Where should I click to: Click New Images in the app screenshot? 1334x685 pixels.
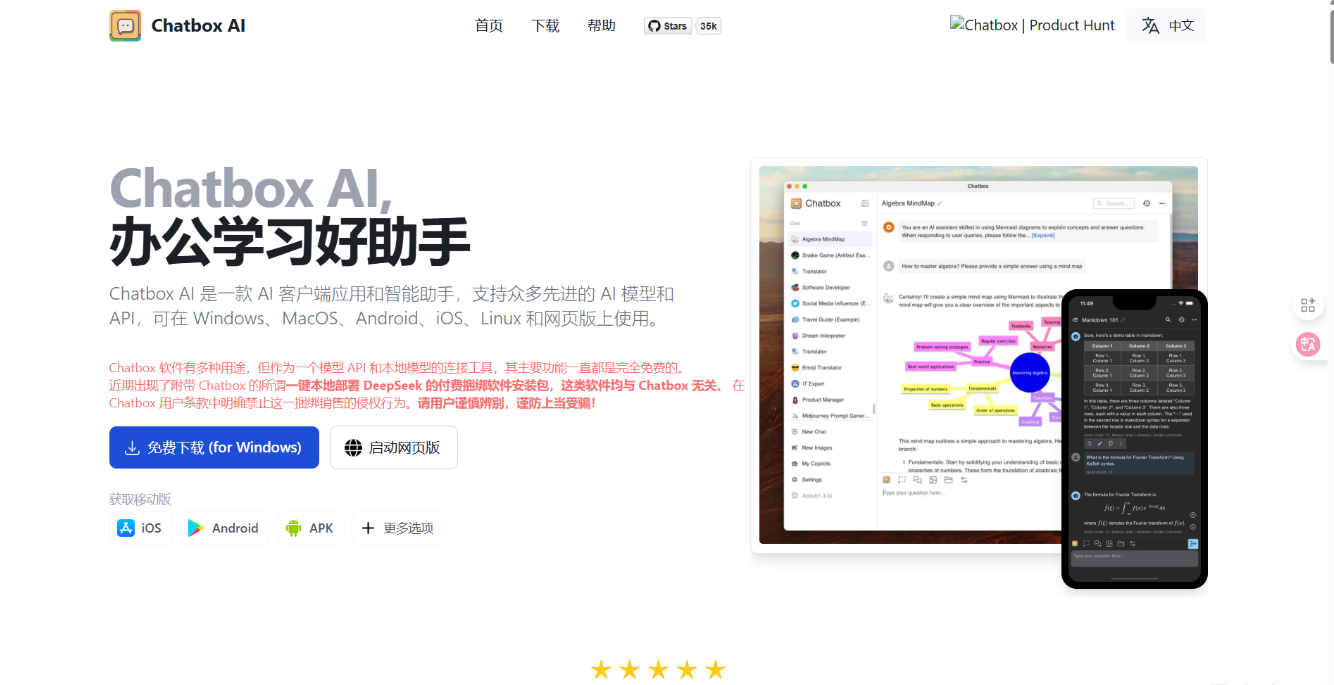point(829,447)
